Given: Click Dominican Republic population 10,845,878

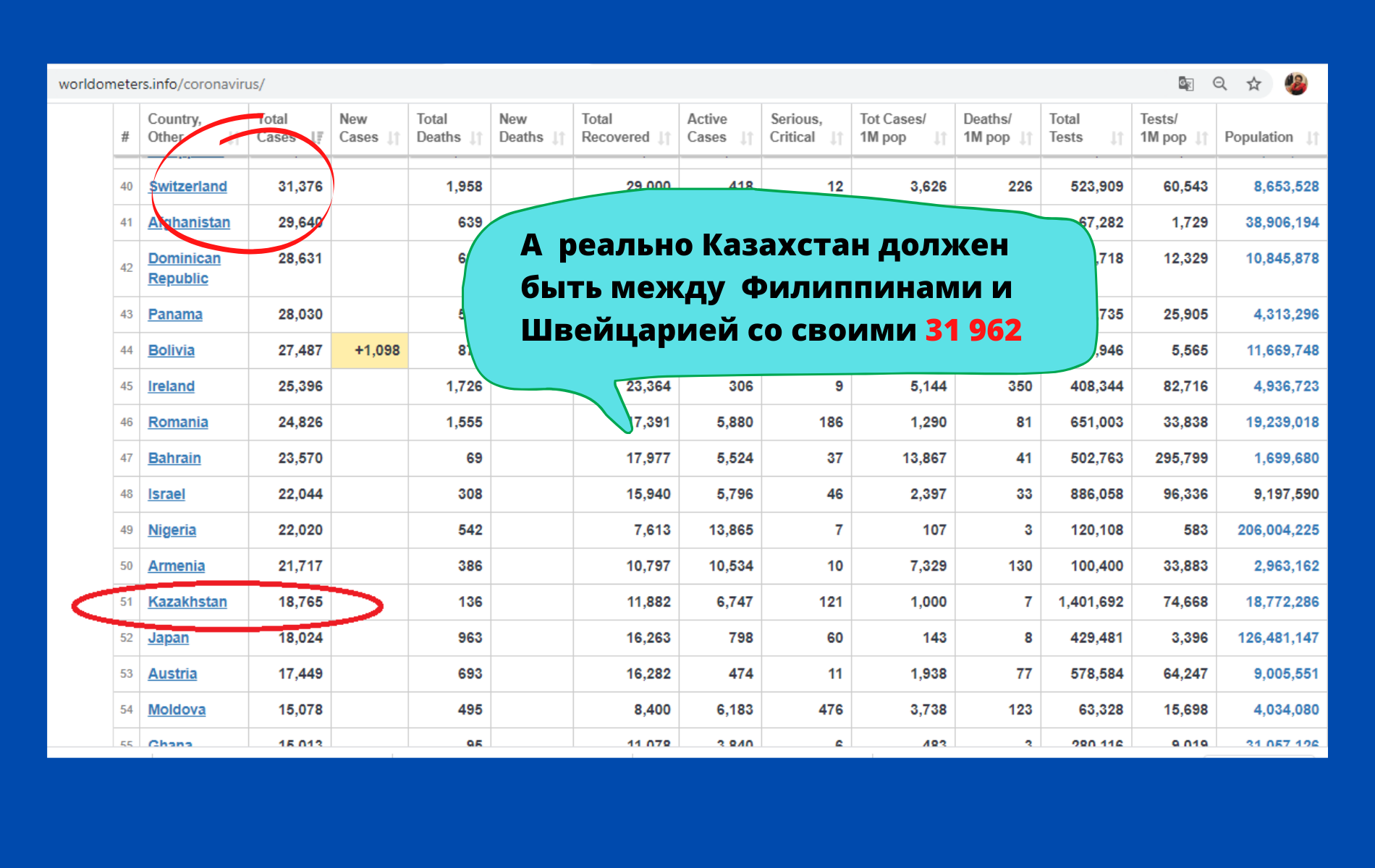Looking at the screenshot, I should point(1282,258).
